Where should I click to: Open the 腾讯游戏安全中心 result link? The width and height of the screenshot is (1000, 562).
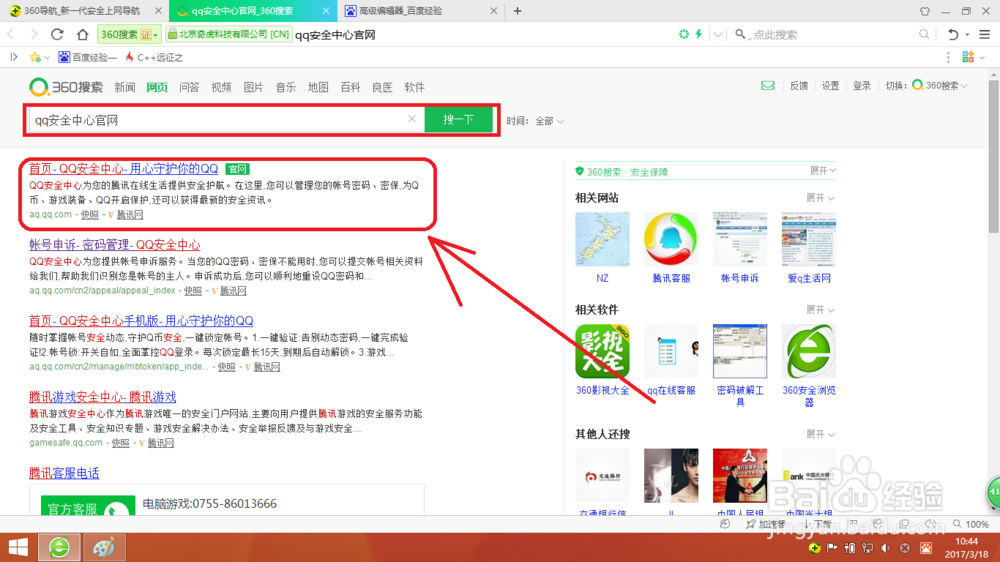pos(103,397)
